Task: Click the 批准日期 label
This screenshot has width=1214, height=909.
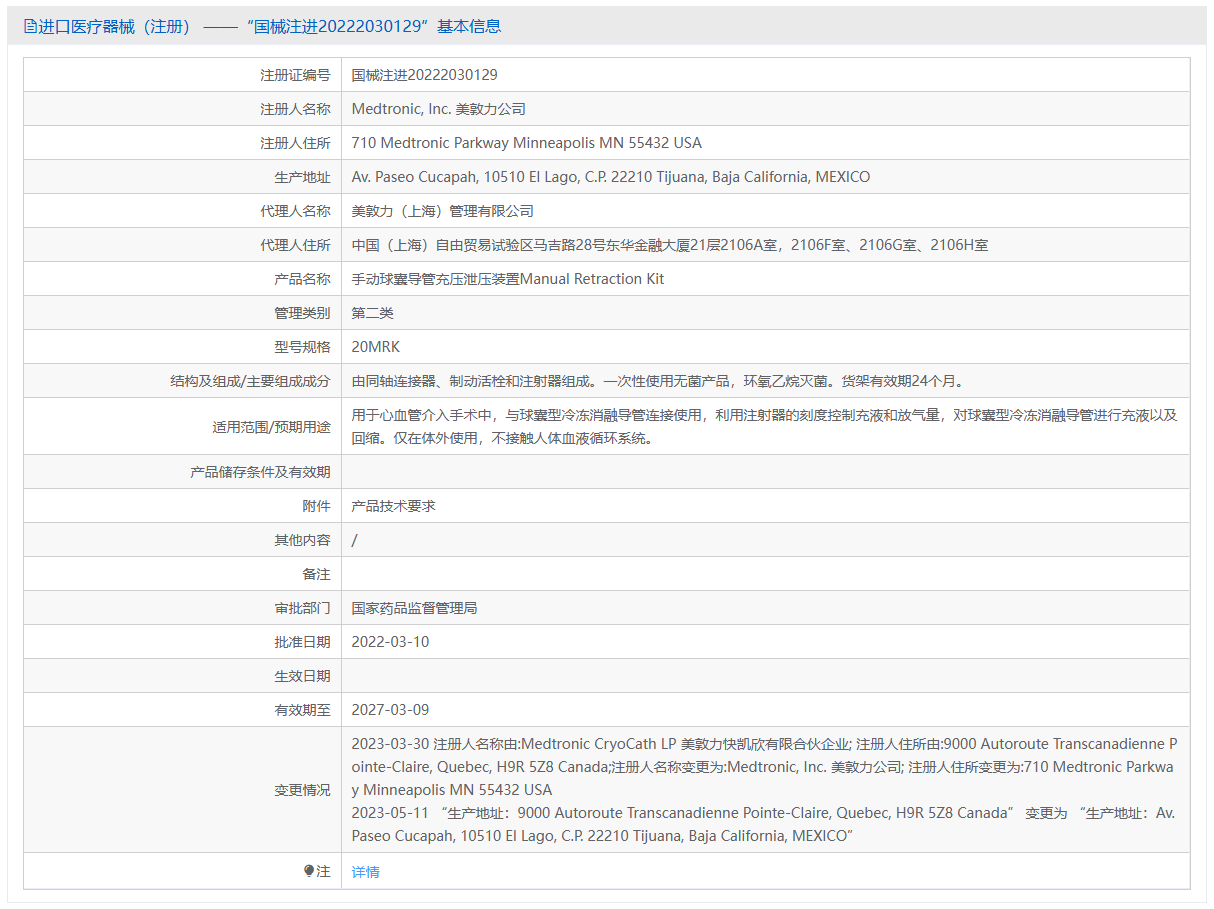Action: [302, 642]
